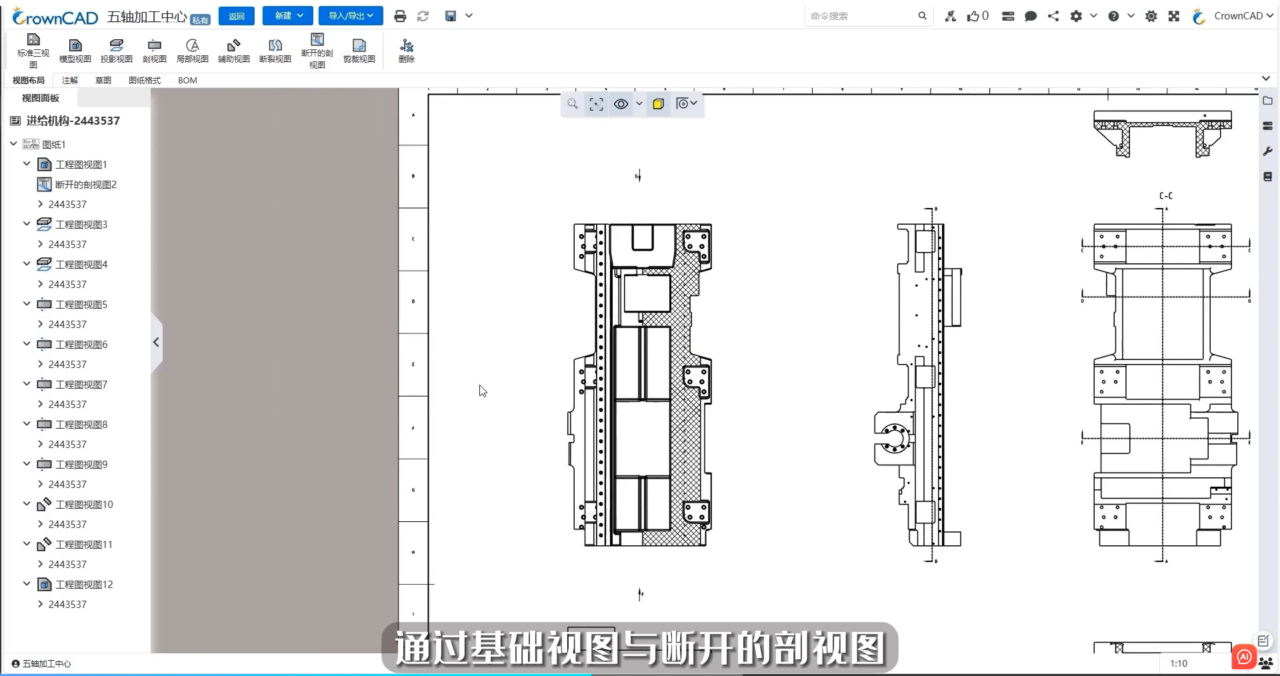
Task: Switch to the 视图布局 view layout tab
Action: coord(28,80)
